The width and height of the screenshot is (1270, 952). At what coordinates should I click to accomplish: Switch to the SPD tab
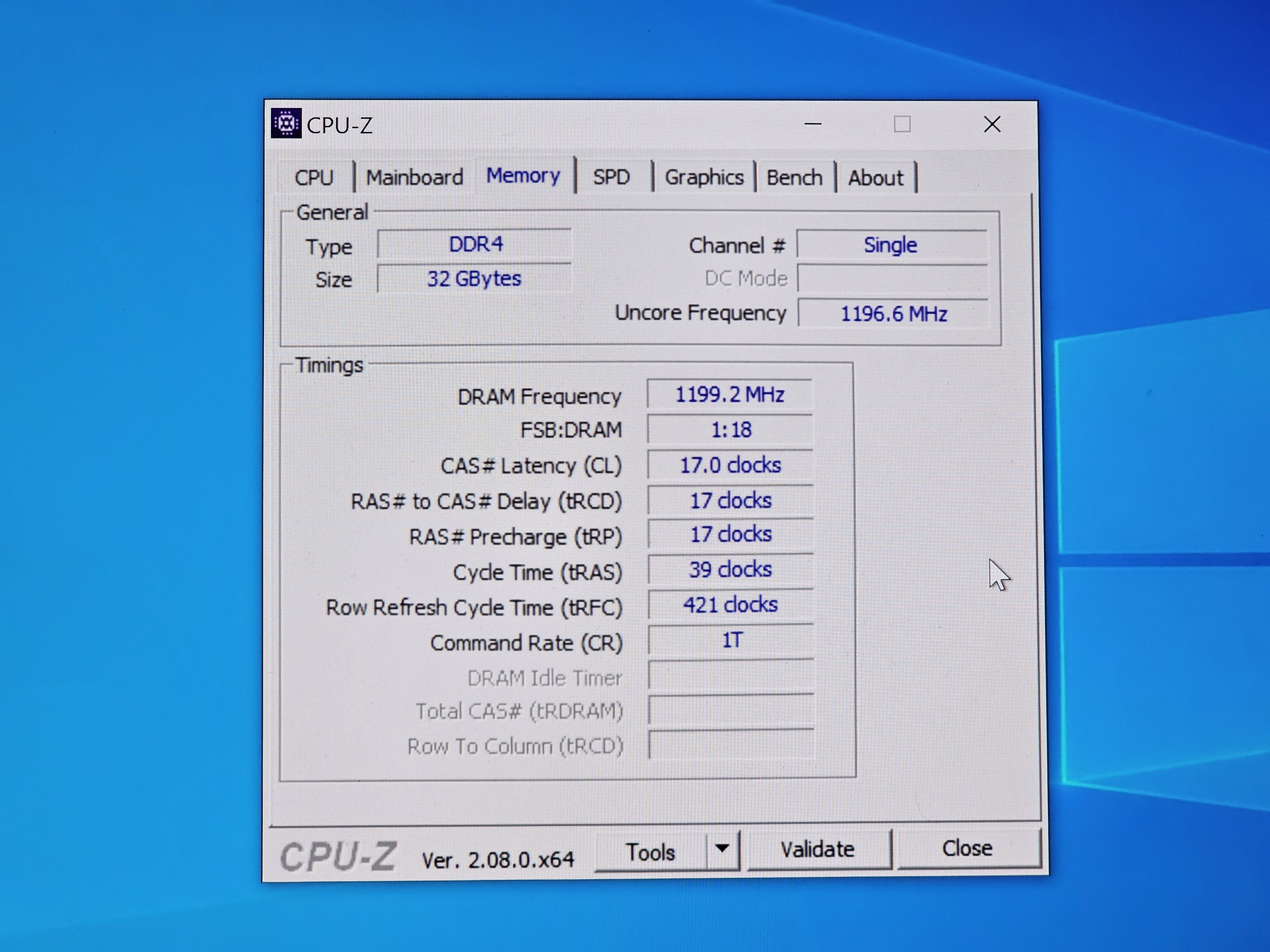pos(612,177)
